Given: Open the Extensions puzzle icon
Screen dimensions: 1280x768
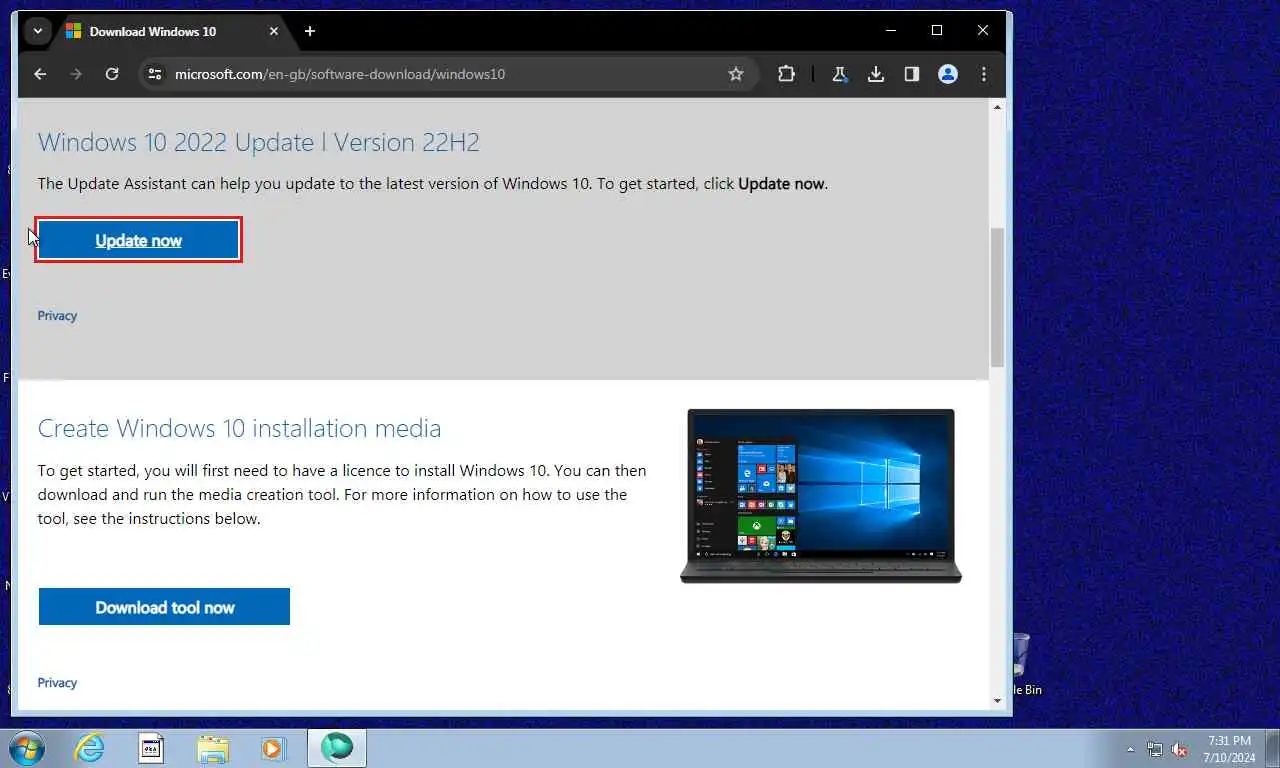Looking at the screenshot, I should (x=786, y=74).
